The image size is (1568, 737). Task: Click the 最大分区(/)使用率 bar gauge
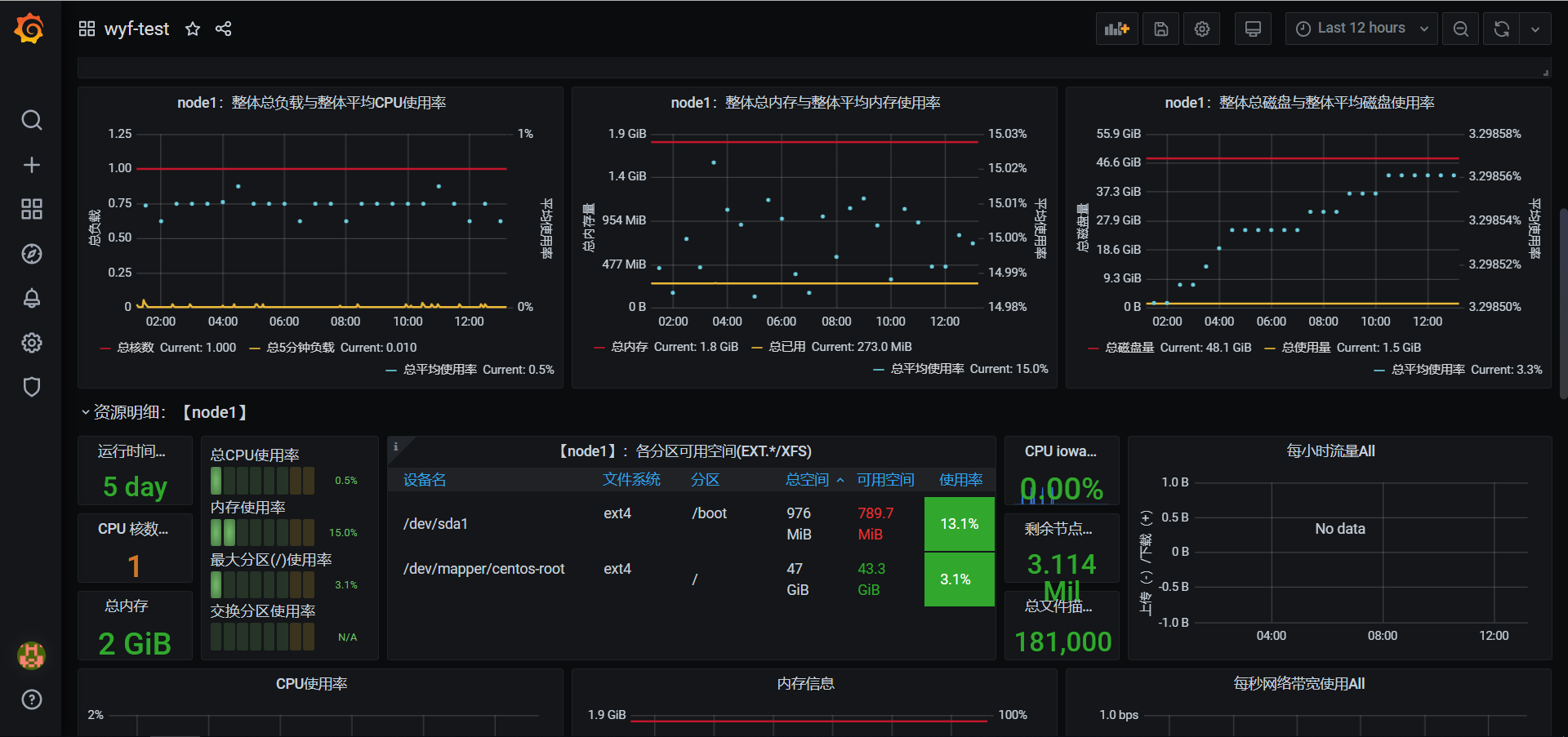(x=263, y=585)
